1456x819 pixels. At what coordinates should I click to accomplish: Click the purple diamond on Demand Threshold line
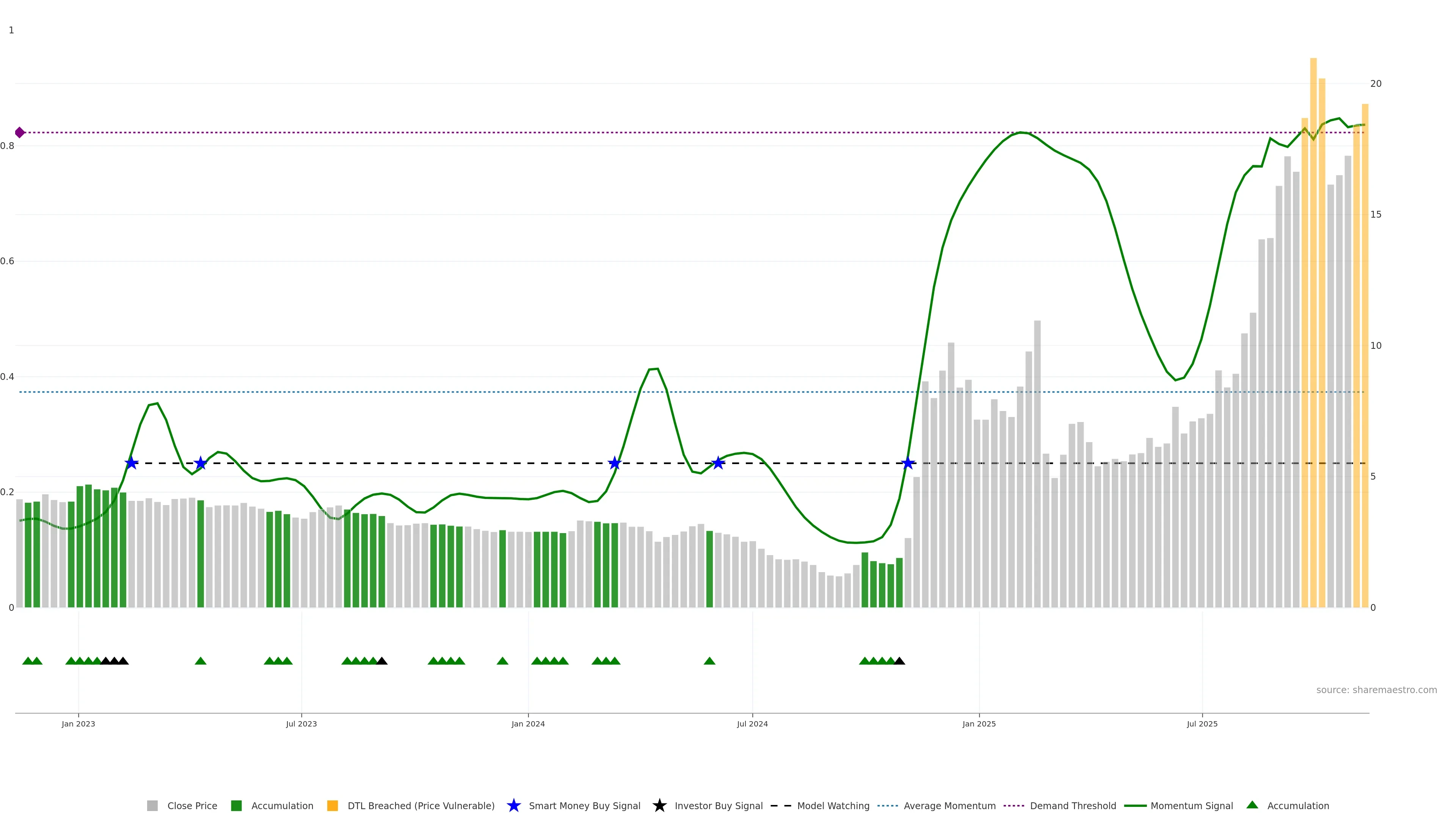pos(20,132)
